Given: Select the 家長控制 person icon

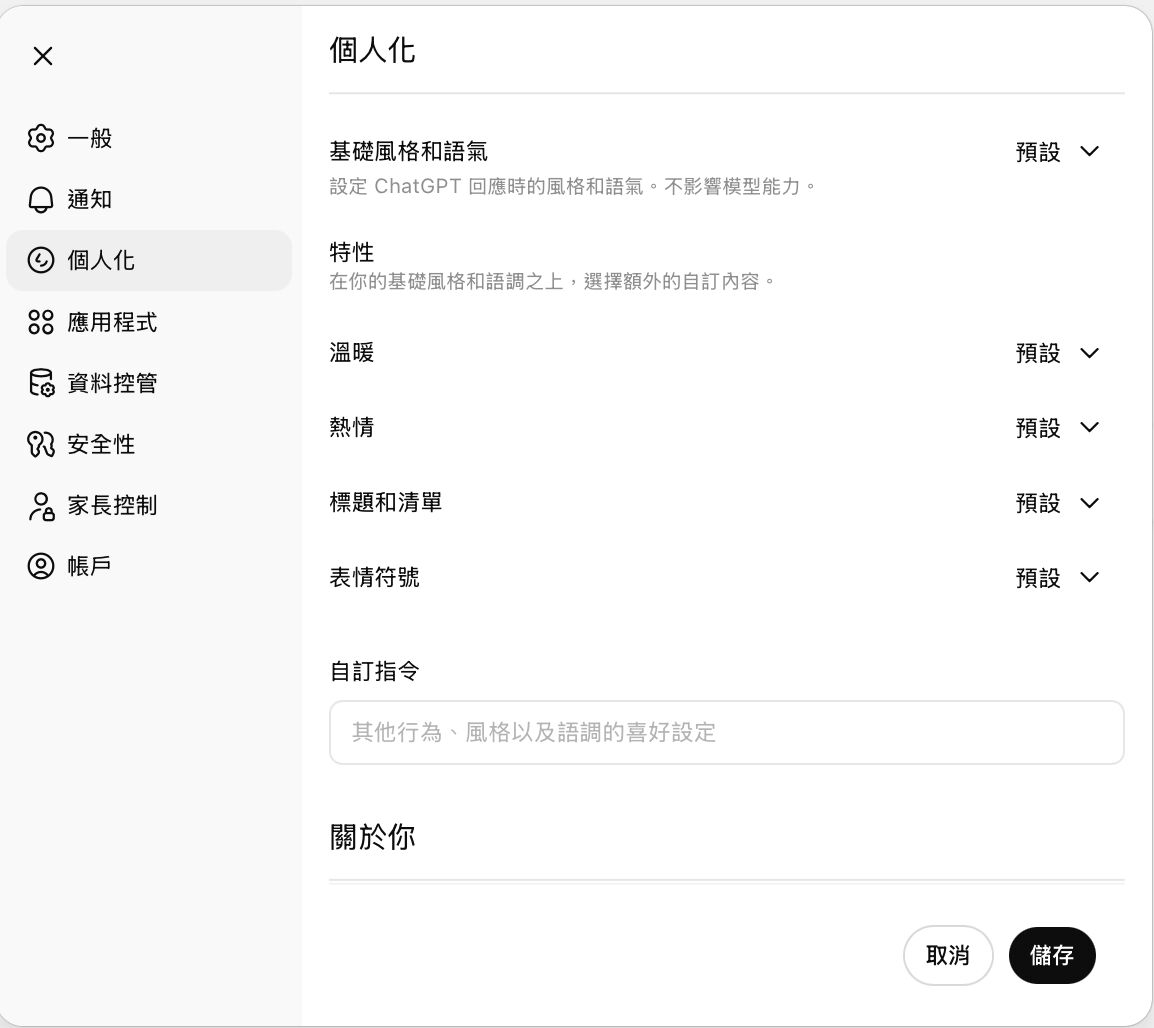Looking at the screenshot, I should point(41,506).
